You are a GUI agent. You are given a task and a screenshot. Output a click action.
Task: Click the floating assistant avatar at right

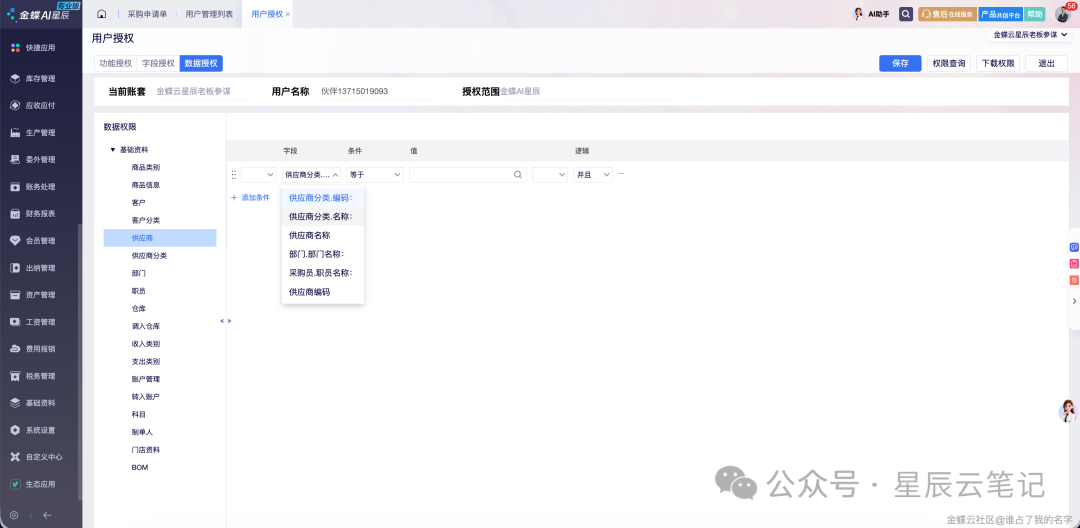tap(1068, 411)
